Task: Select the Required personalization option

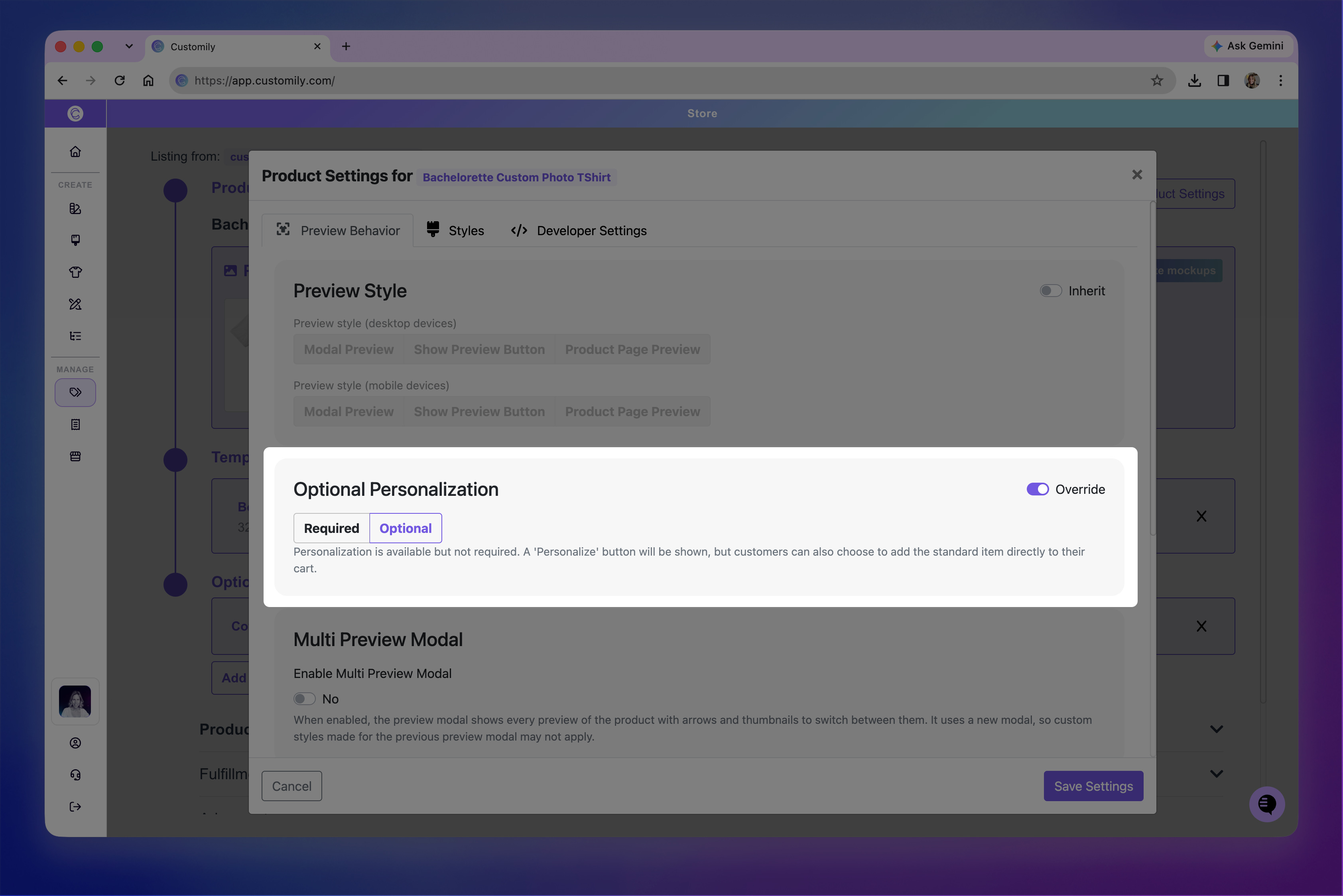Action: [x=332, y=528]
